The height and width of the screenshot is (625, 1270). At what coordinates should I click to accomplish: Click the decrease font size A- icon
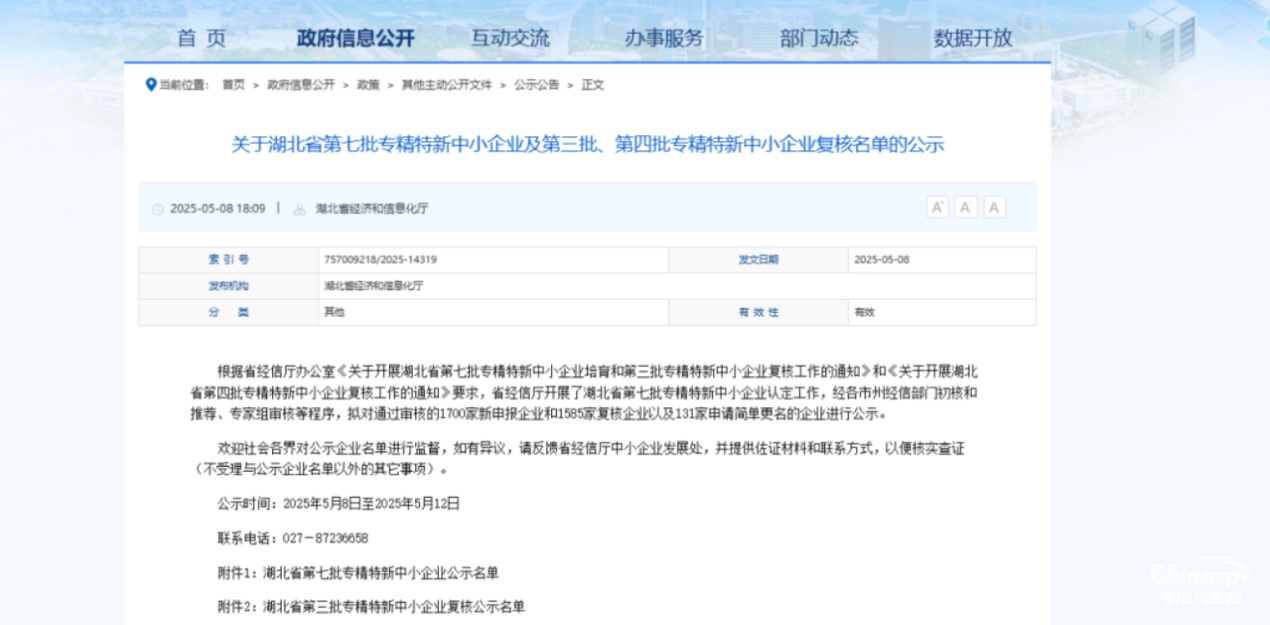[966, 208]
